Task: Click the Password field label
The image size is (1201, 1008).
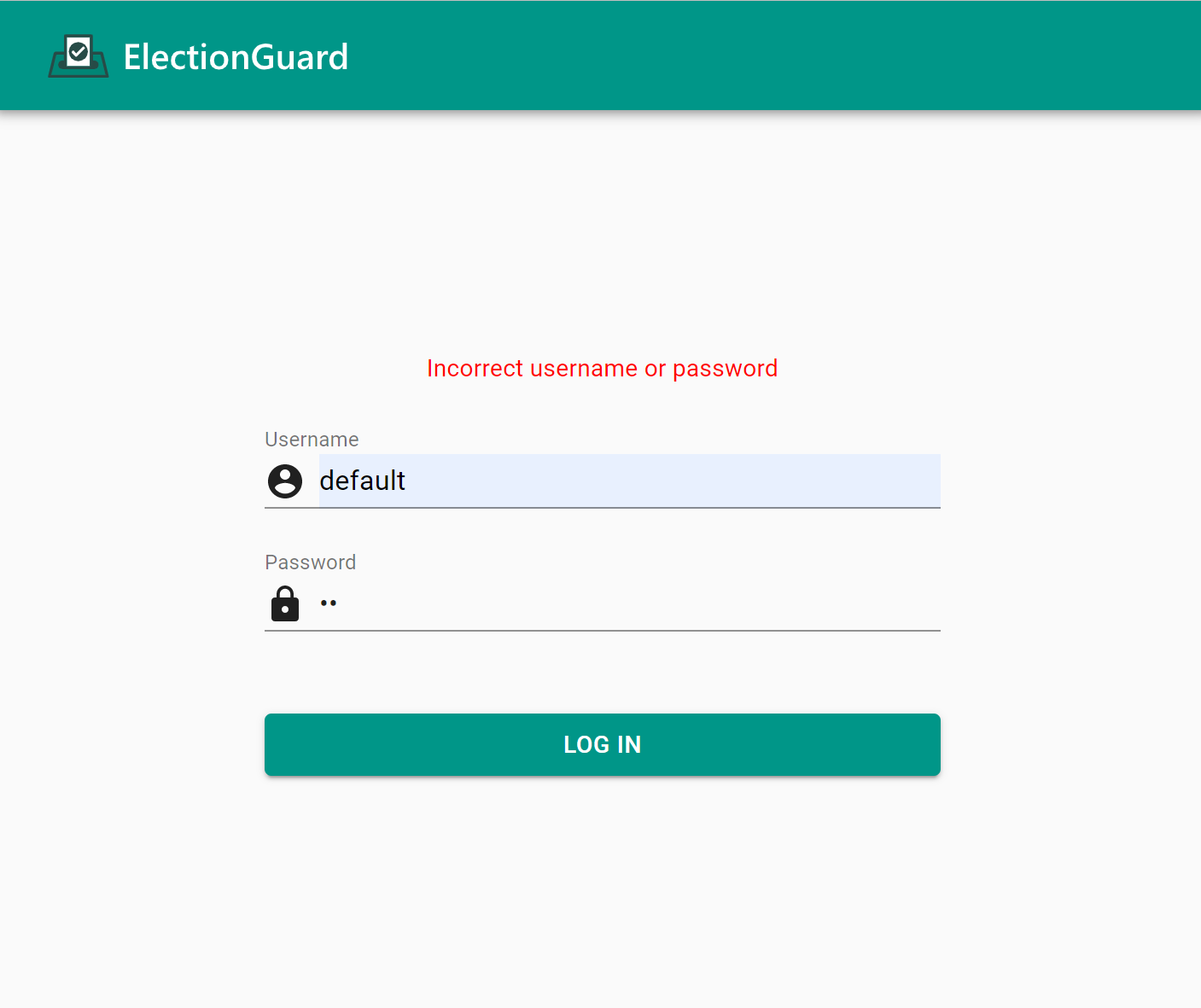Action: click(x=310, y=562)
